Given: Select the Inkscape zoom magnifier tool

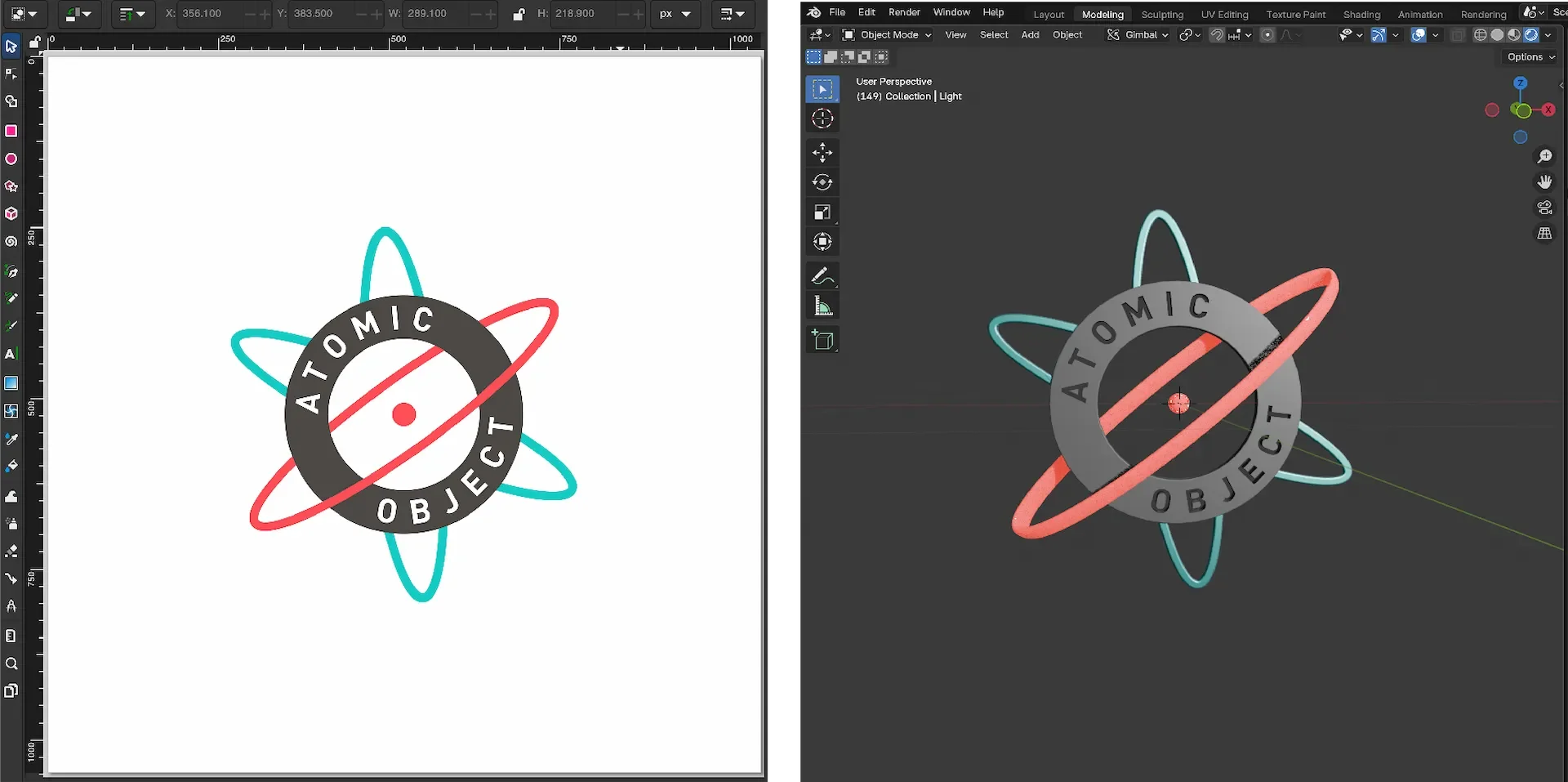Looking at the screenshot, I should 11,664.
